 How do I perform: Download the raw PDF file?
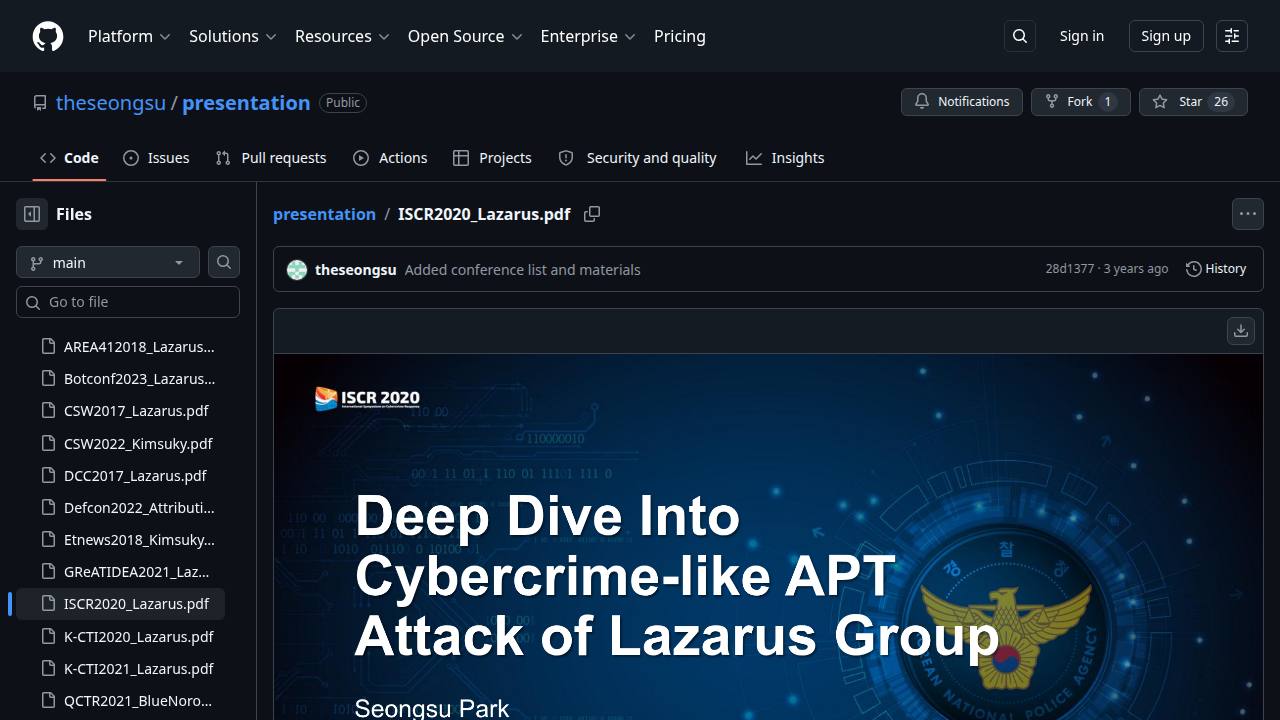[1241, 331]
